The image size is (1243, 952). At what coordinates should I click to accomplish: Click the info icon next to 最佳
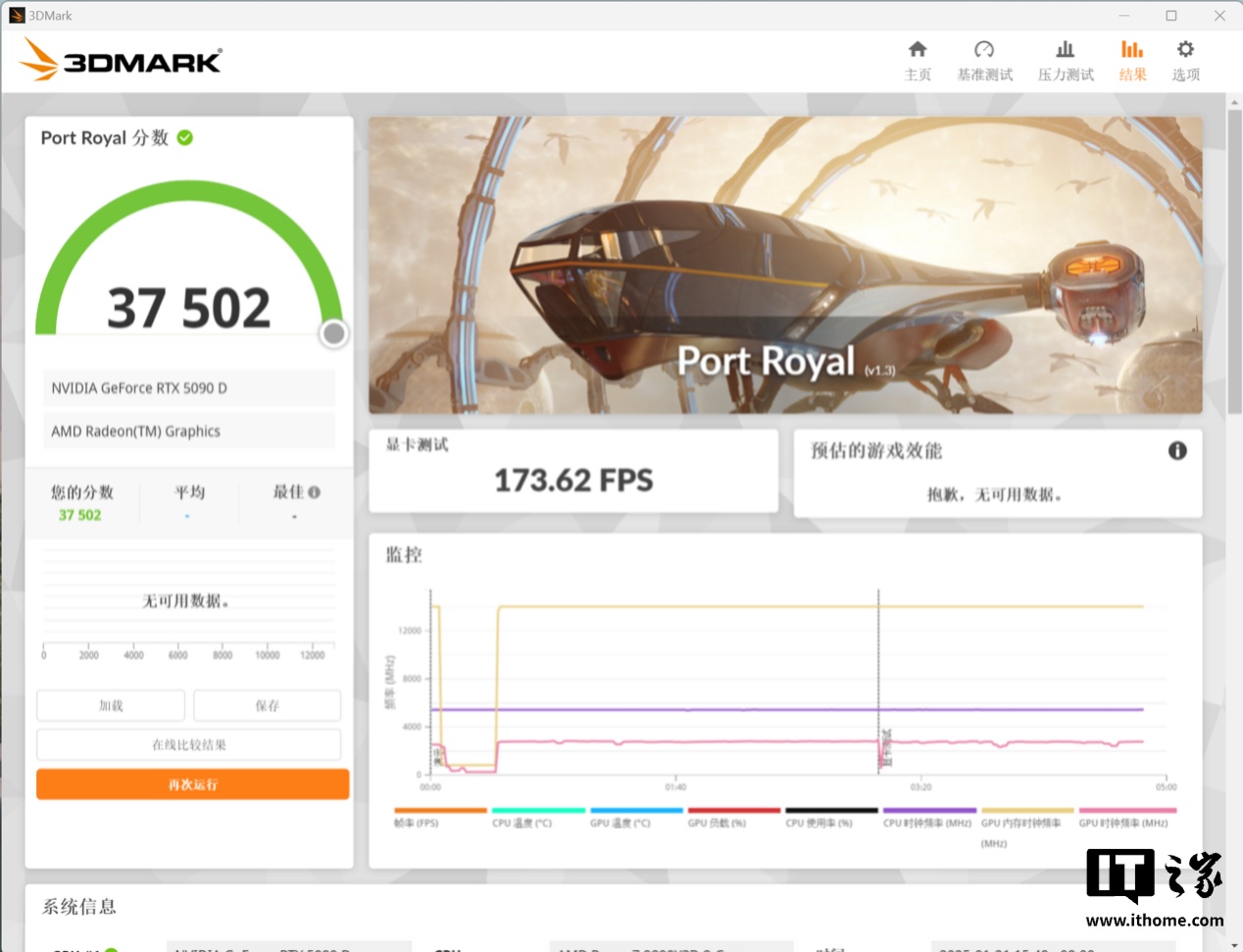coord(315,492)
